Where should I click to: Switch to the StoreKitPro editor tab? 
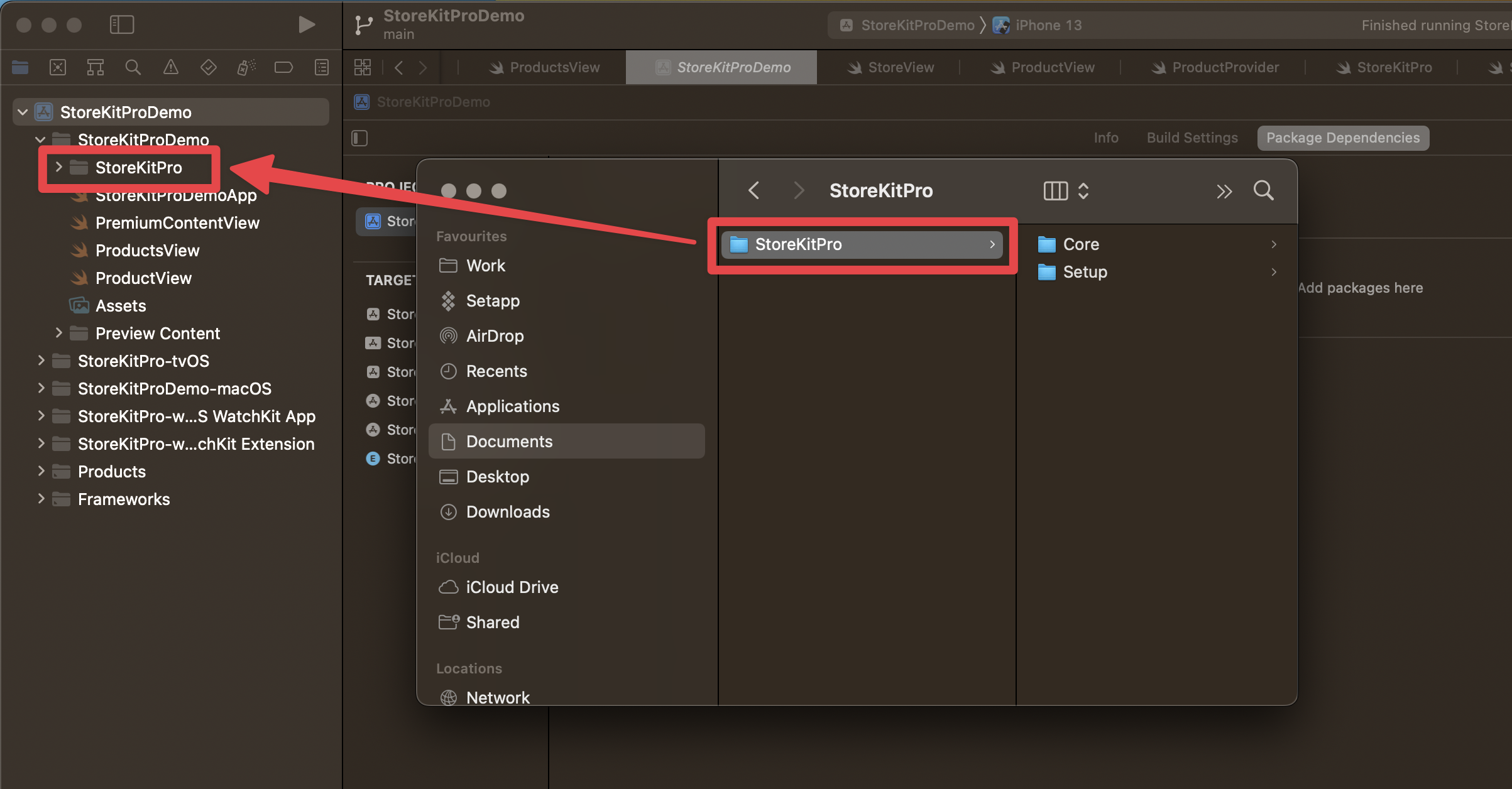pos(1384,67)
